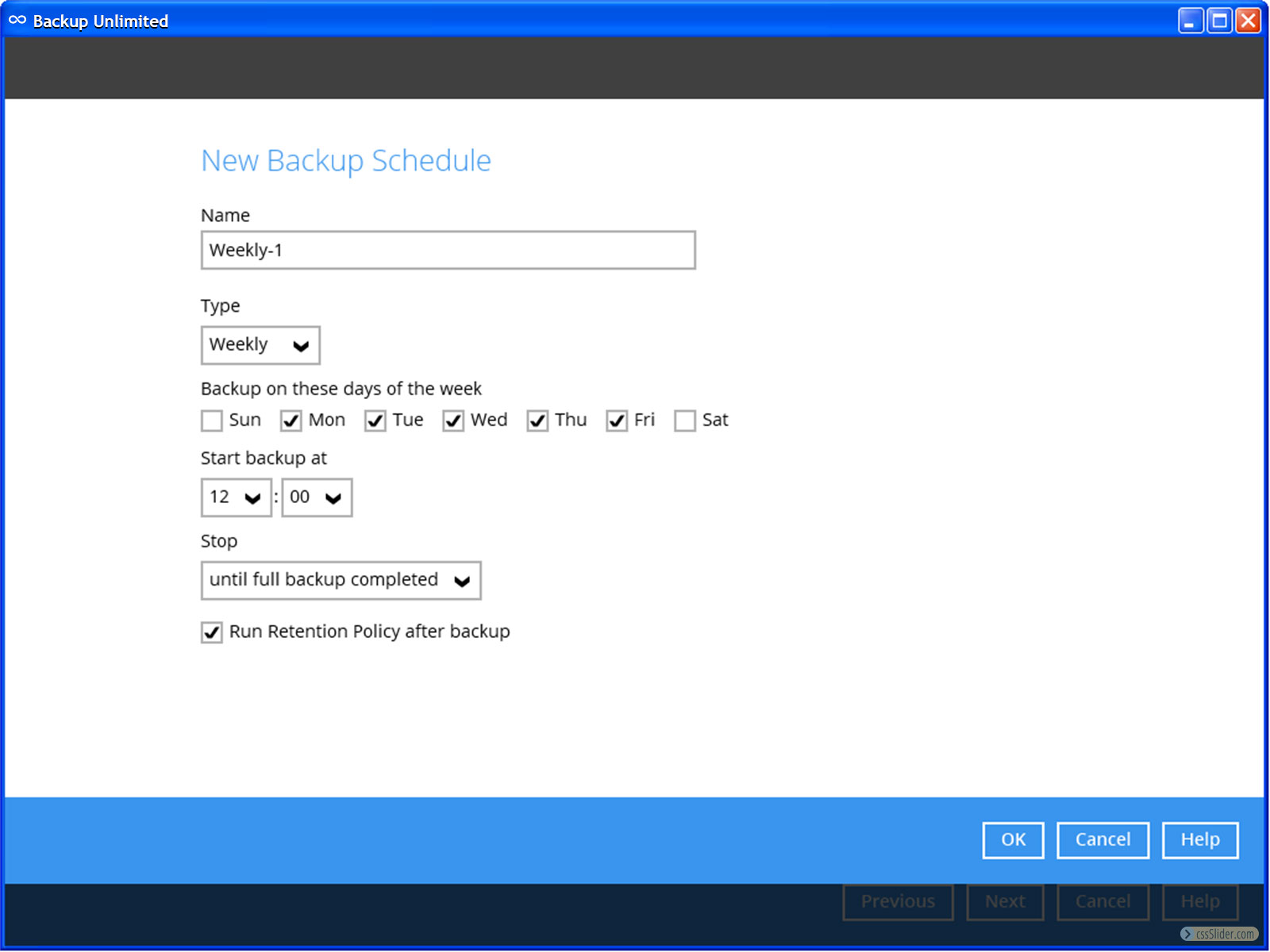Minimize the Backup Unlimited window
The height and width of the screenshot is (952, 1270).
1190,21
